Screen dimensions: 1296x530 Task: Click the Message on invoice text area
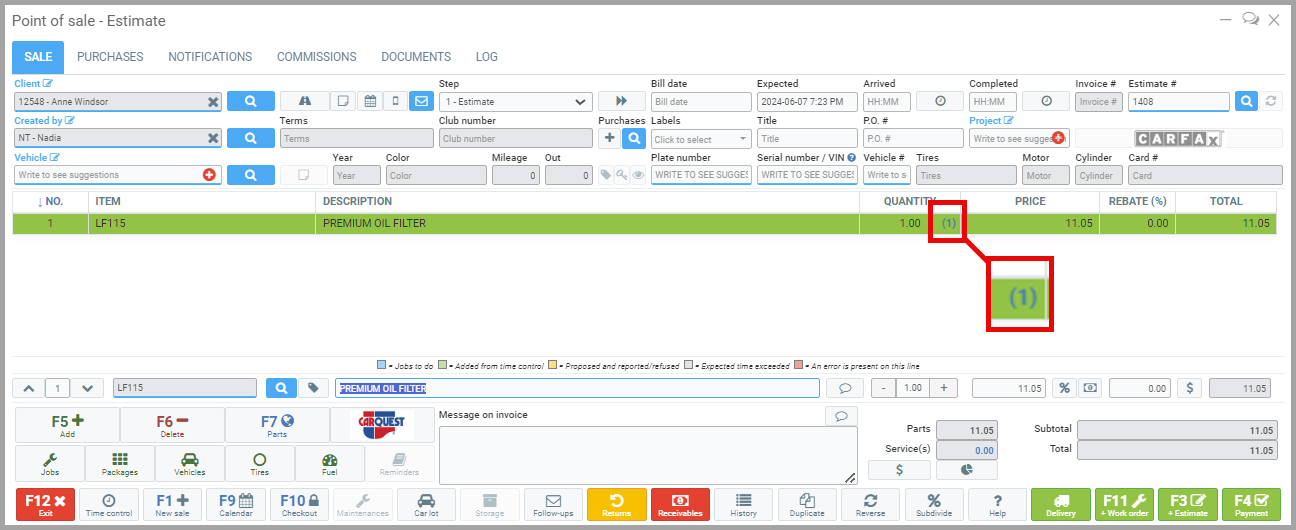tap(647, 455)
